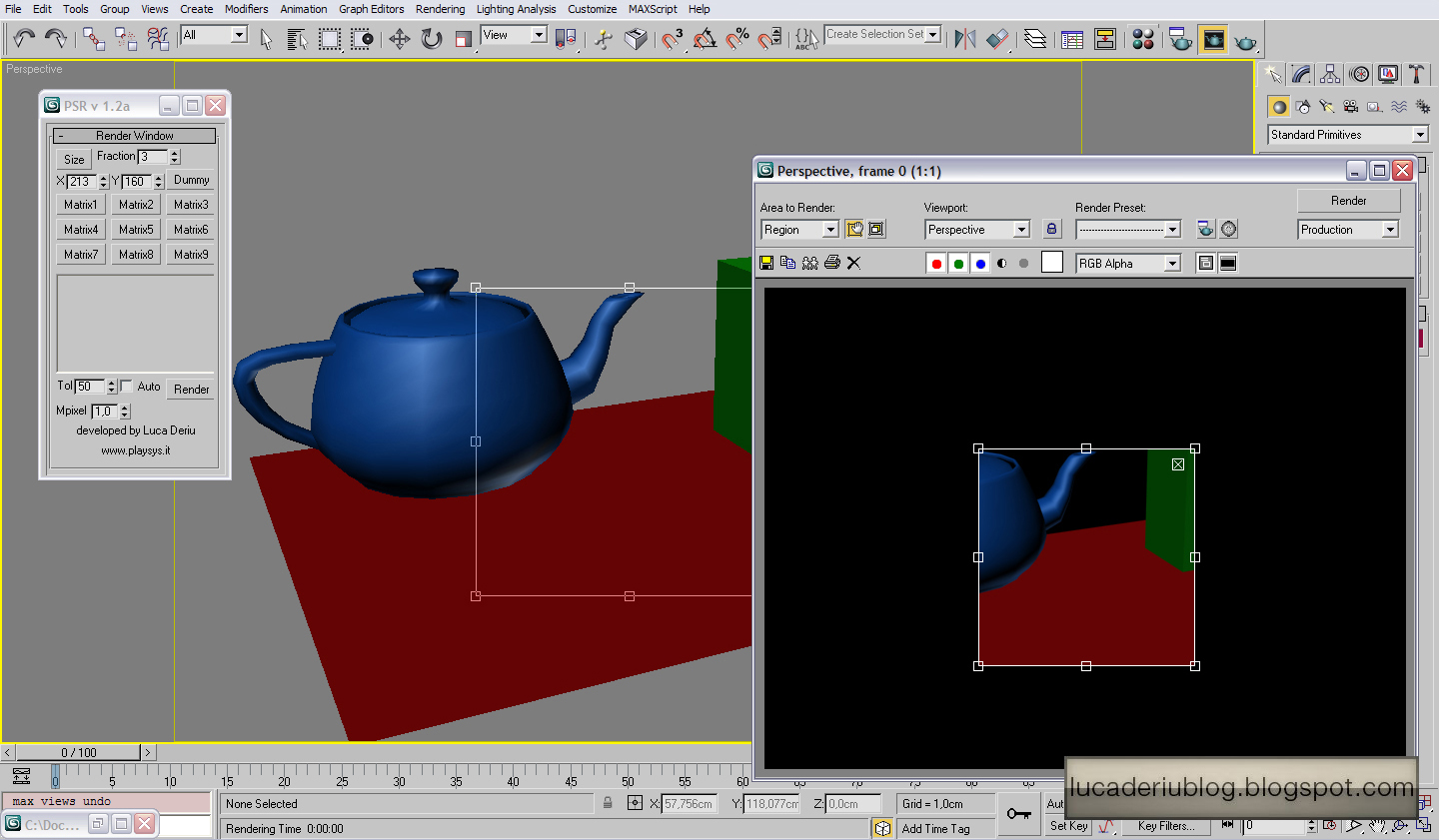Clear the rendered frame with X icon

pyautogui.click(x=853, y=263)
